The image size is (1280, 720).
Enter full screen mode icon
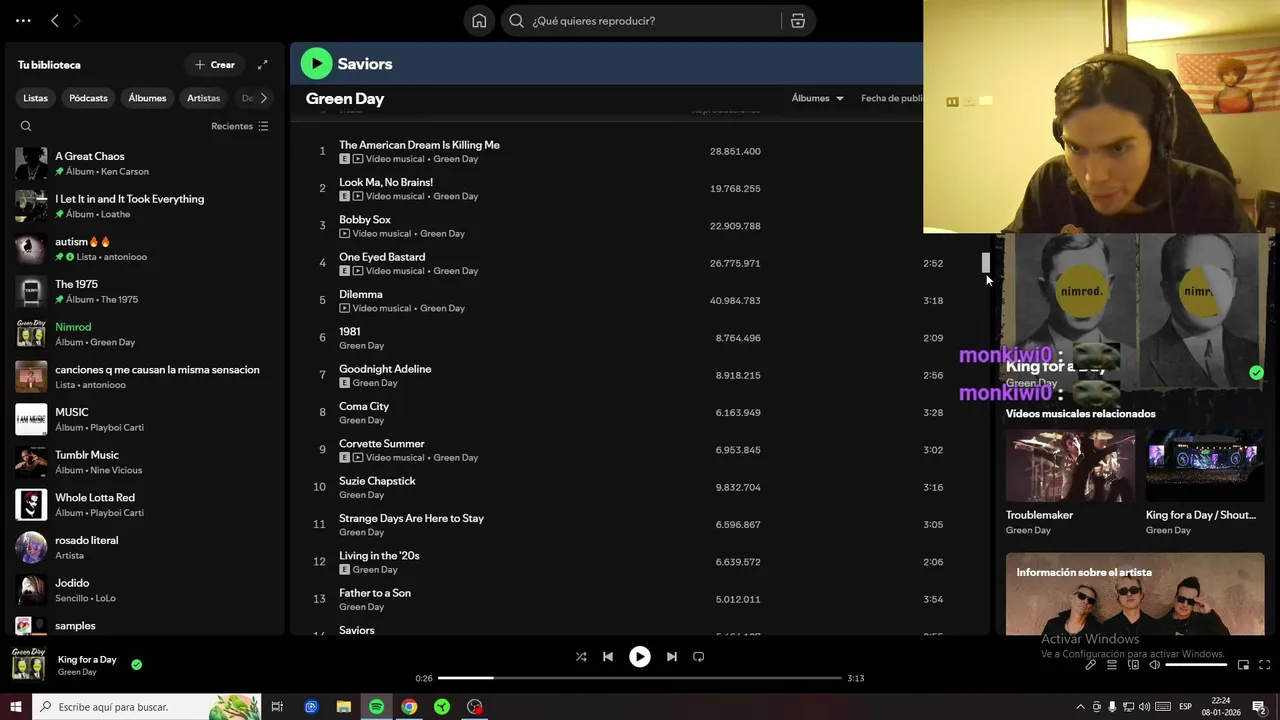click(x=1264, y=665)
